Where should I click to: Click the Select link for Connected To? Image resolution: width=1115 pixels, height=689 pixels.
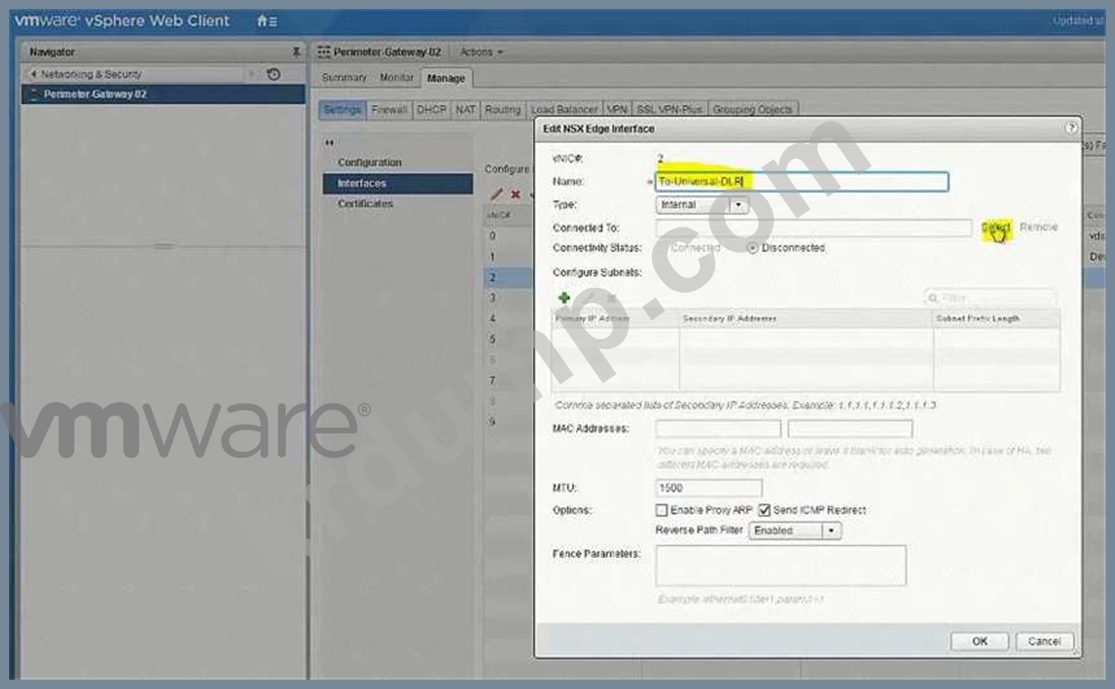click(x=995, y=228)
